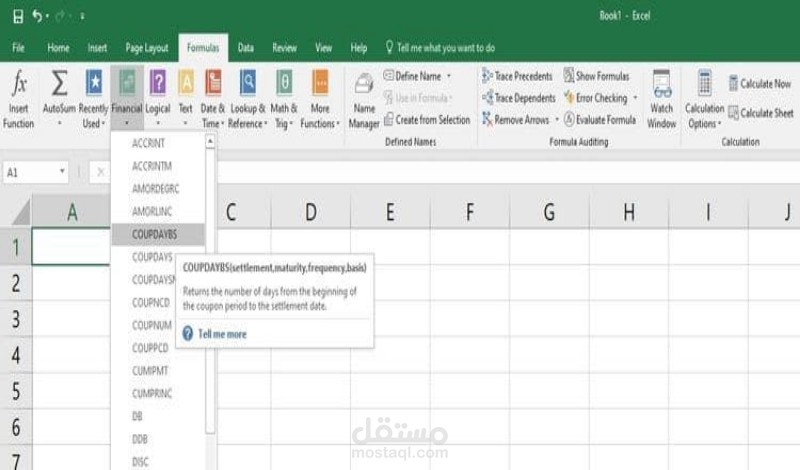Image resolution: width=800 pixels, height=470 pixels.
Task: Run Error Checking
Action: coord(595,98)
